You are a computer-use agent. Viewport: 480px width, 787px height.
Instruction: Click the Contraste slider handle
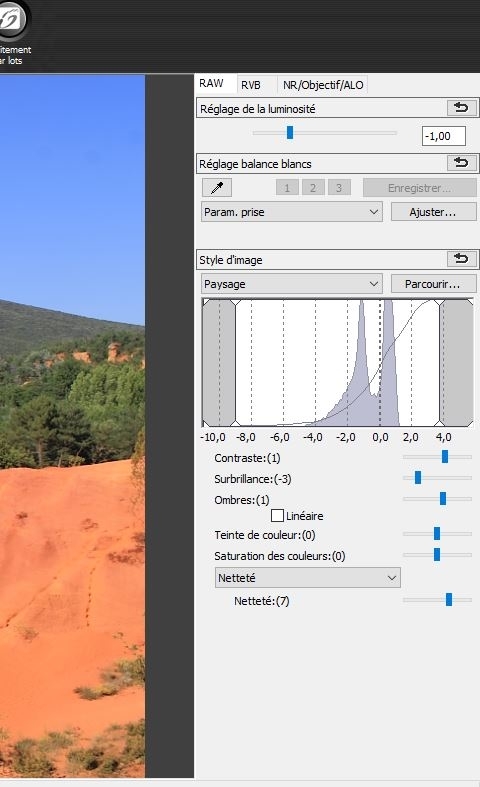tap(445, 456)
